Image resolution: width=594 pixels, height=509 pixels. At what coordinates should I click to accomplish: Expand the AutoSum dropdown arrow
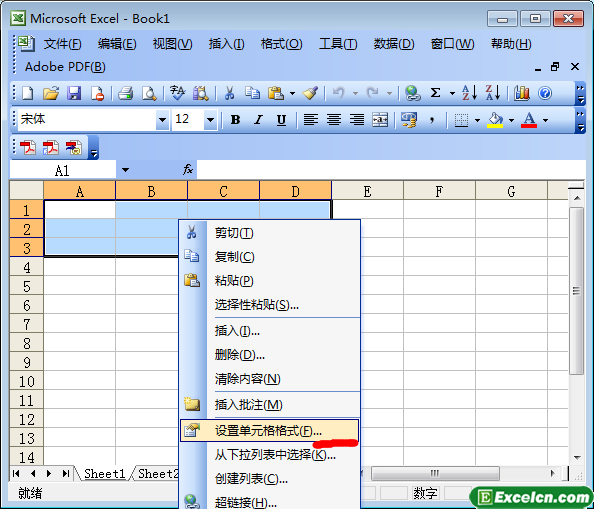click(452, 93)
